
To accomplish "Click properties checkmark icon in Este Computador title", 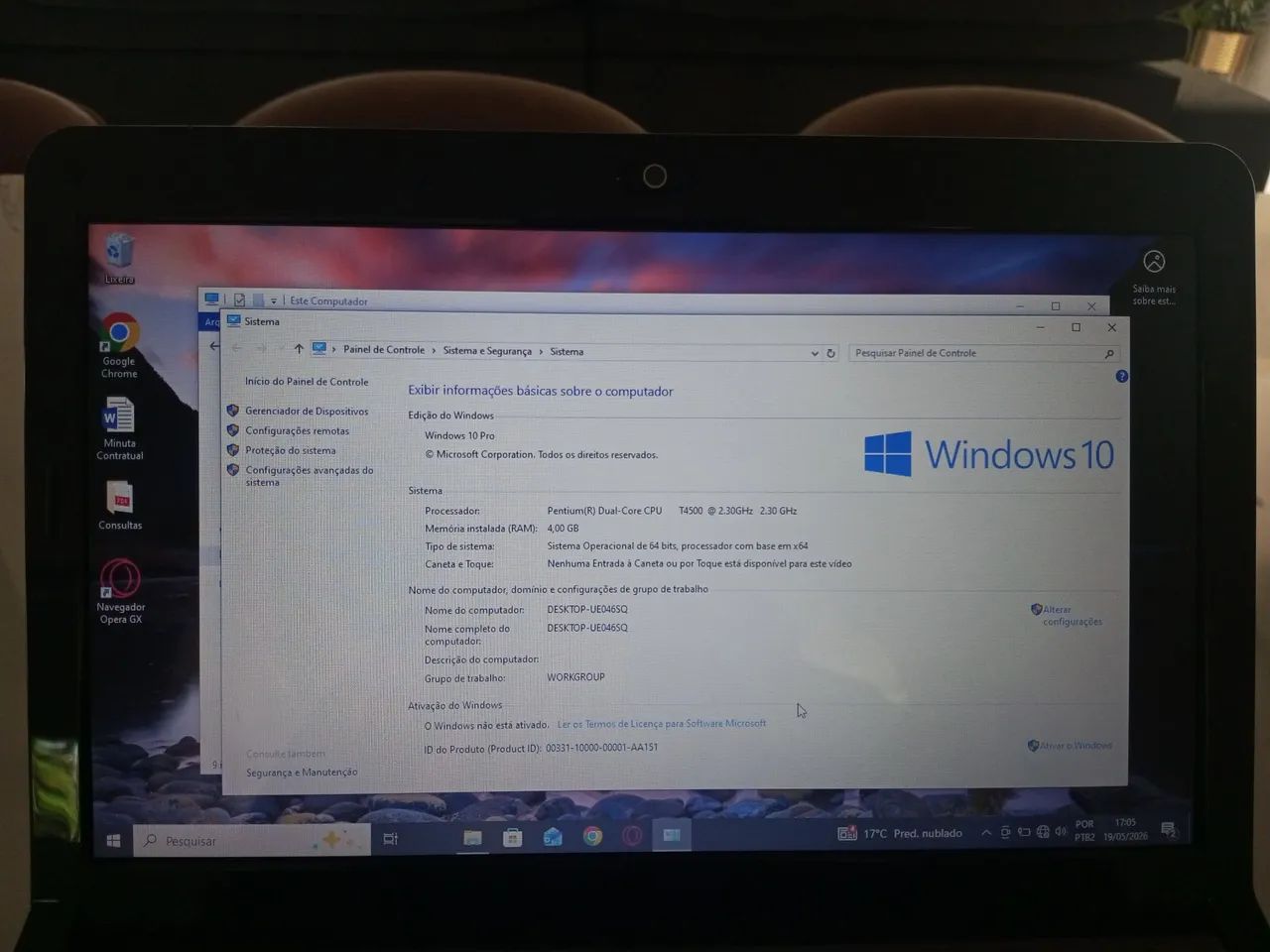I will point(239,299).
